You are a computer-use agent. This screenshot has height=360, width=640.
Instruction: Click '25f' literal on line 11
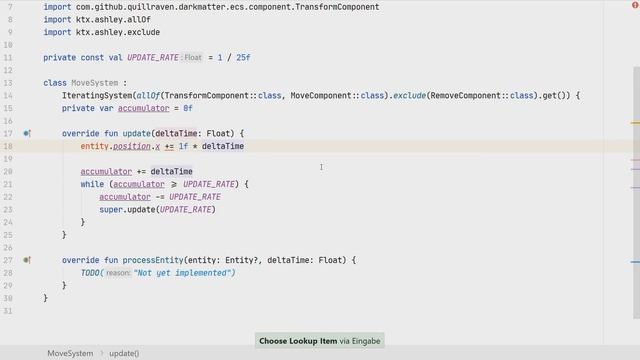pos(243,58)
